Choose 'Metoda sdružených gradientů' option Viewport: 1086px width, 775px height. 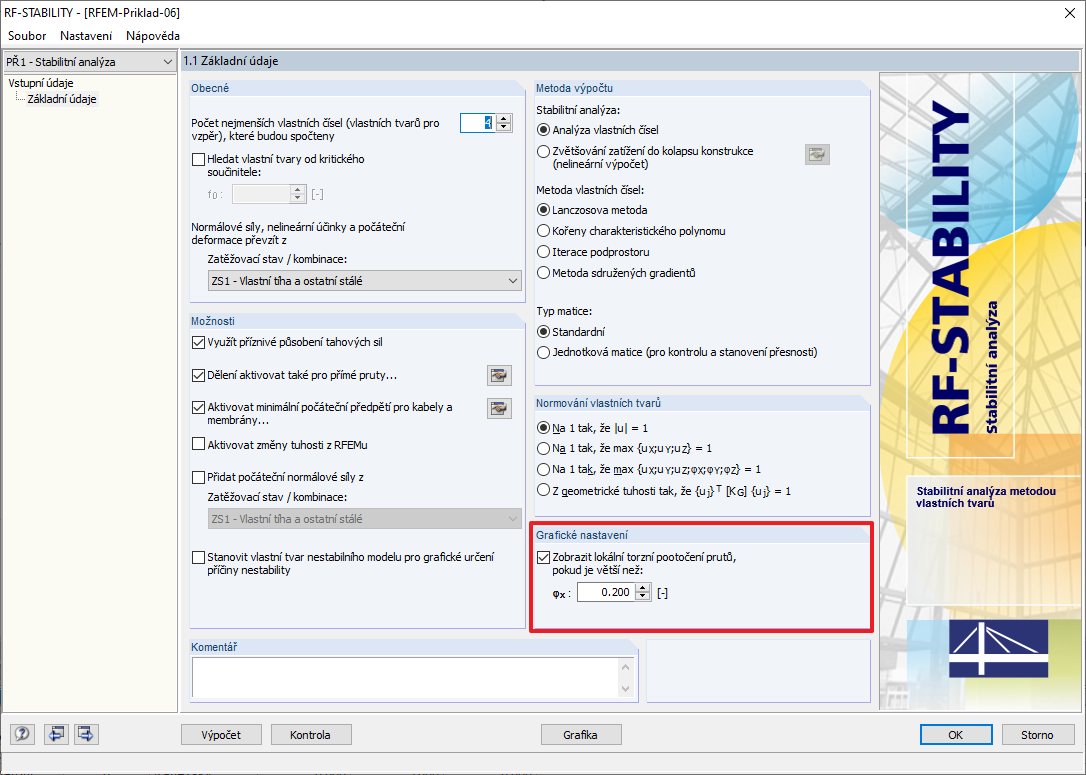[x=544, y=273]
